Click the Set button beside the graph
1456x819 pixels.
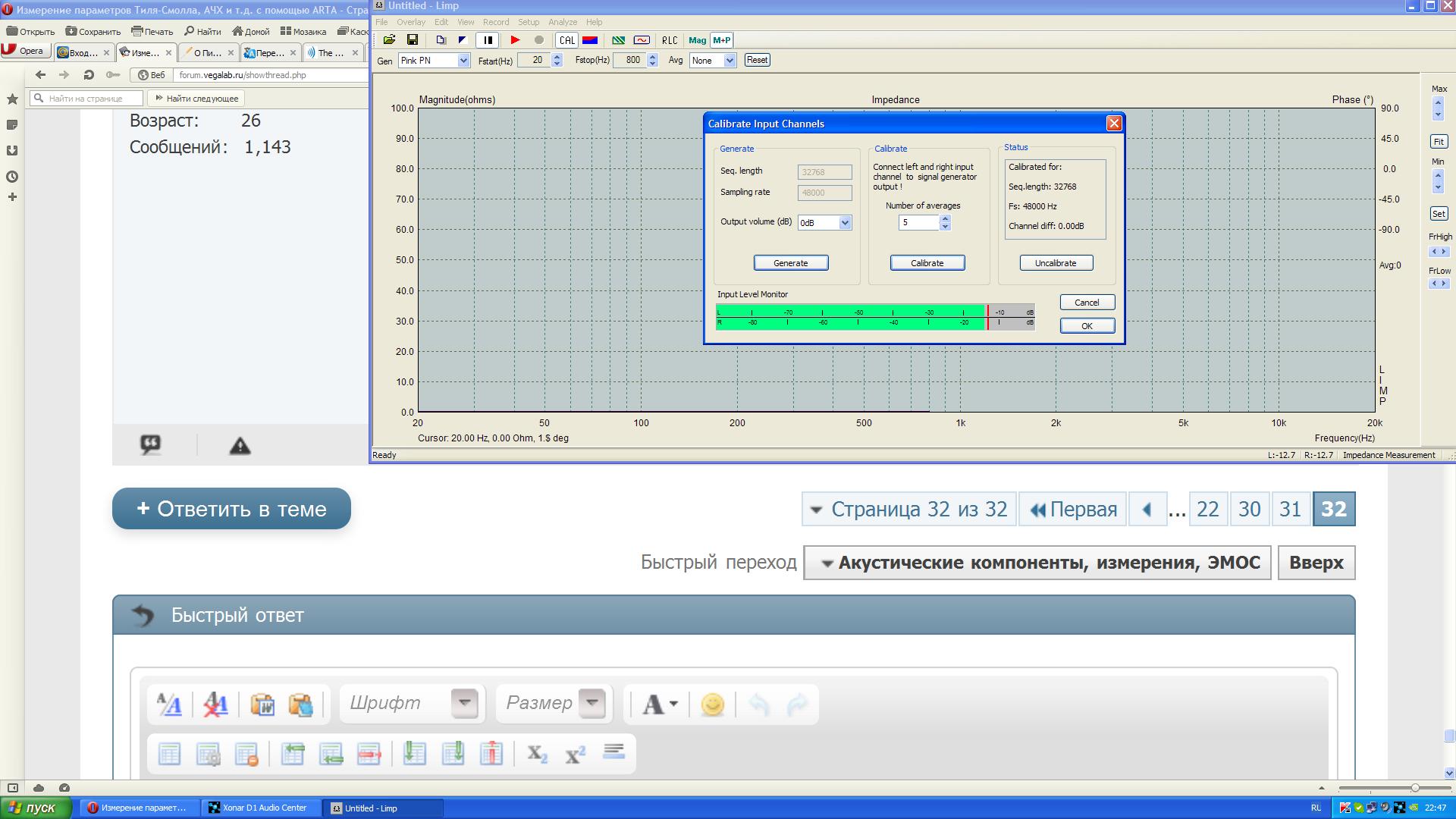1439,214
